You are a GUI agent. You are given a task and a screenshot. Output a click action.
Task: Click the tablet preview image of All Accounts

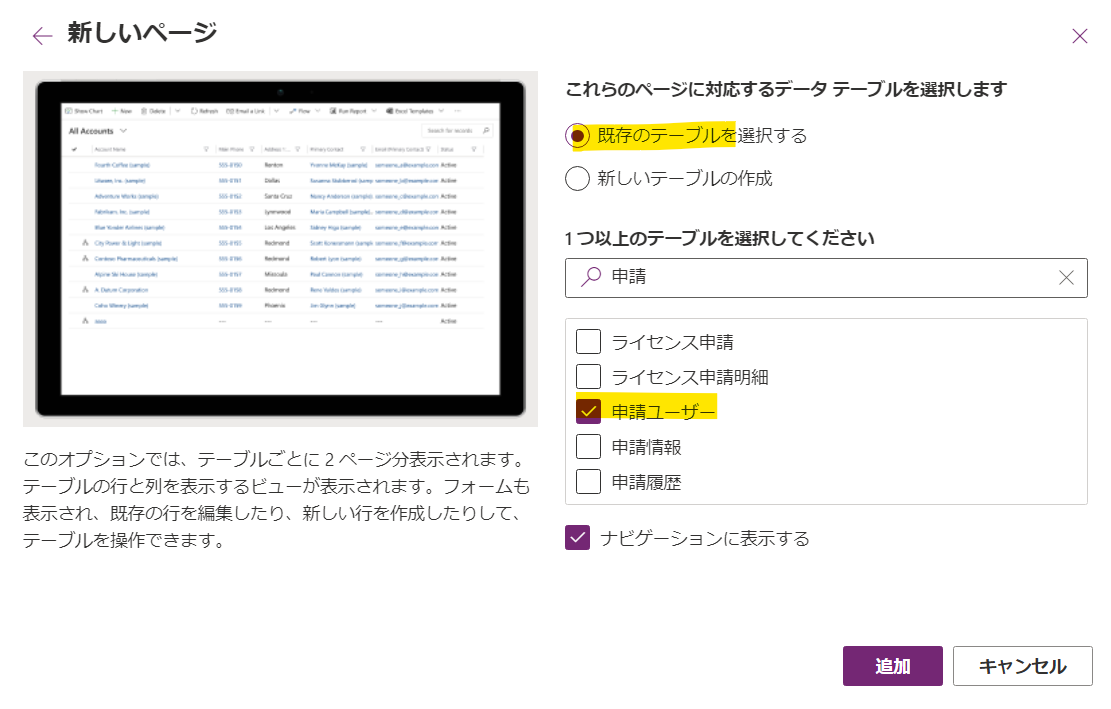click(281, 249)
